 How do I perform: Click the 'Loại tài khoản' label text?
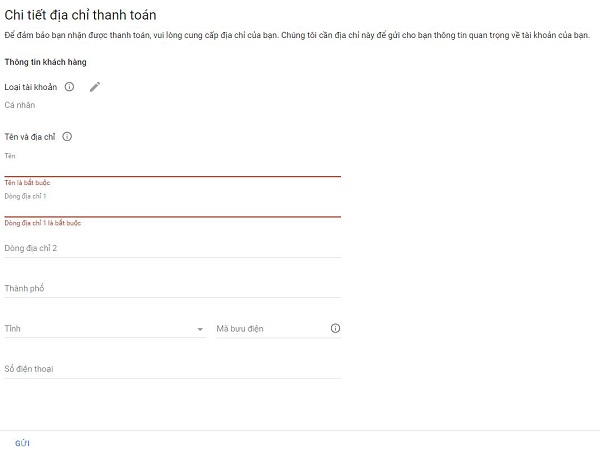point(31,87)
